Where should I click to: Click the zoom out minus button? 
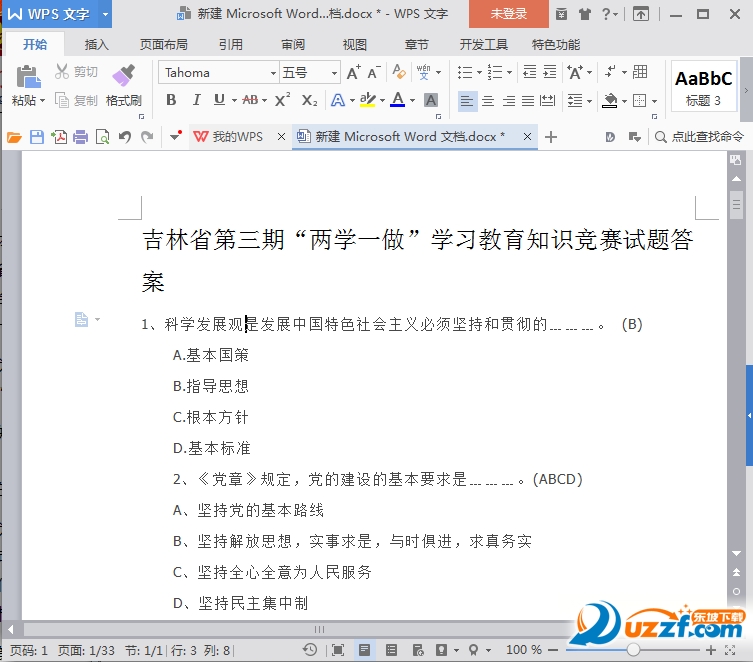click(553, 650)
